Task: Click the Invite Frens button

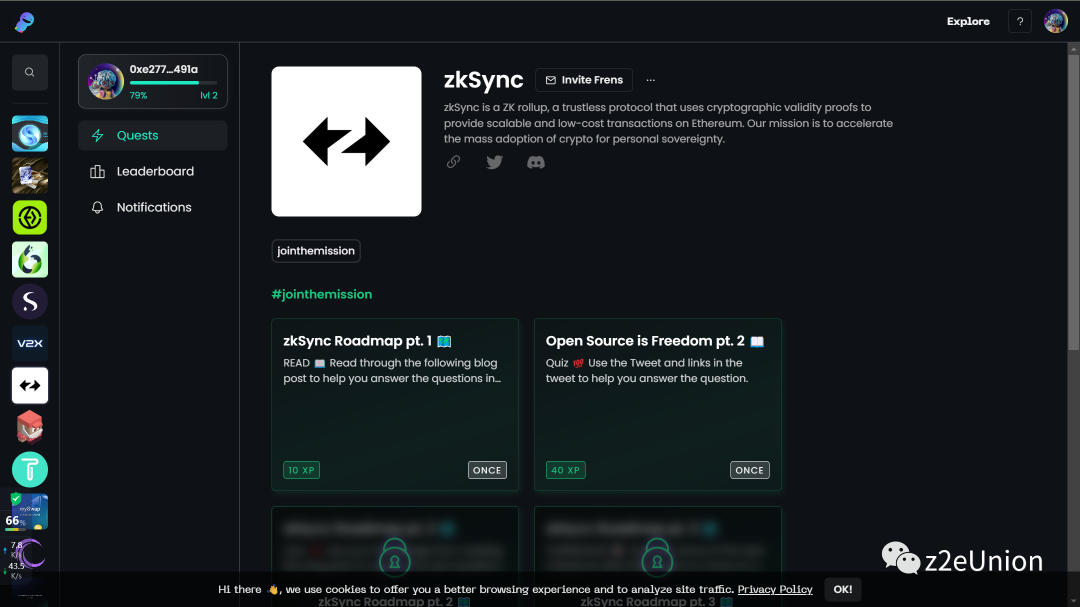Action: click(584, 80)
